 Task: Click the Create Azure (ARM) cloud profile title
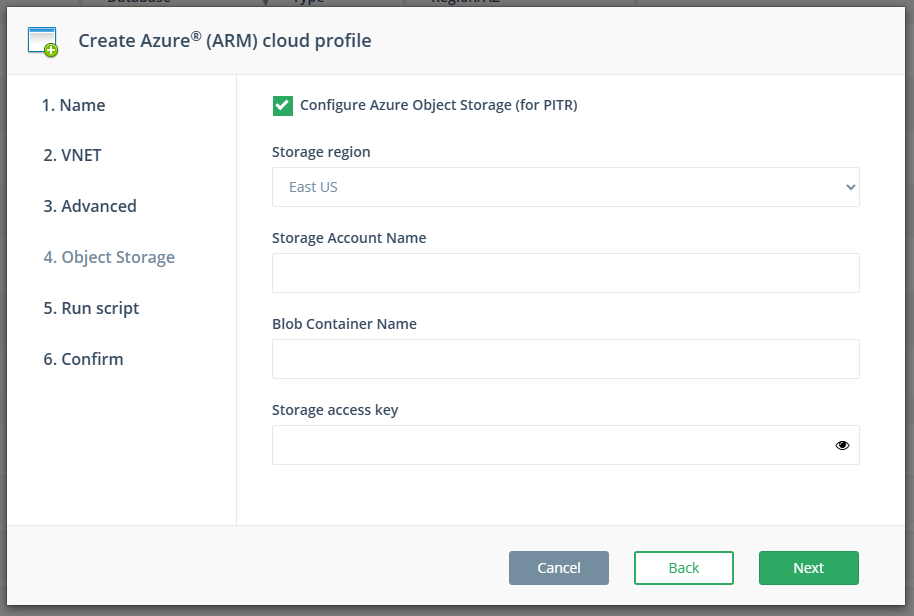[x=225, y=41]
